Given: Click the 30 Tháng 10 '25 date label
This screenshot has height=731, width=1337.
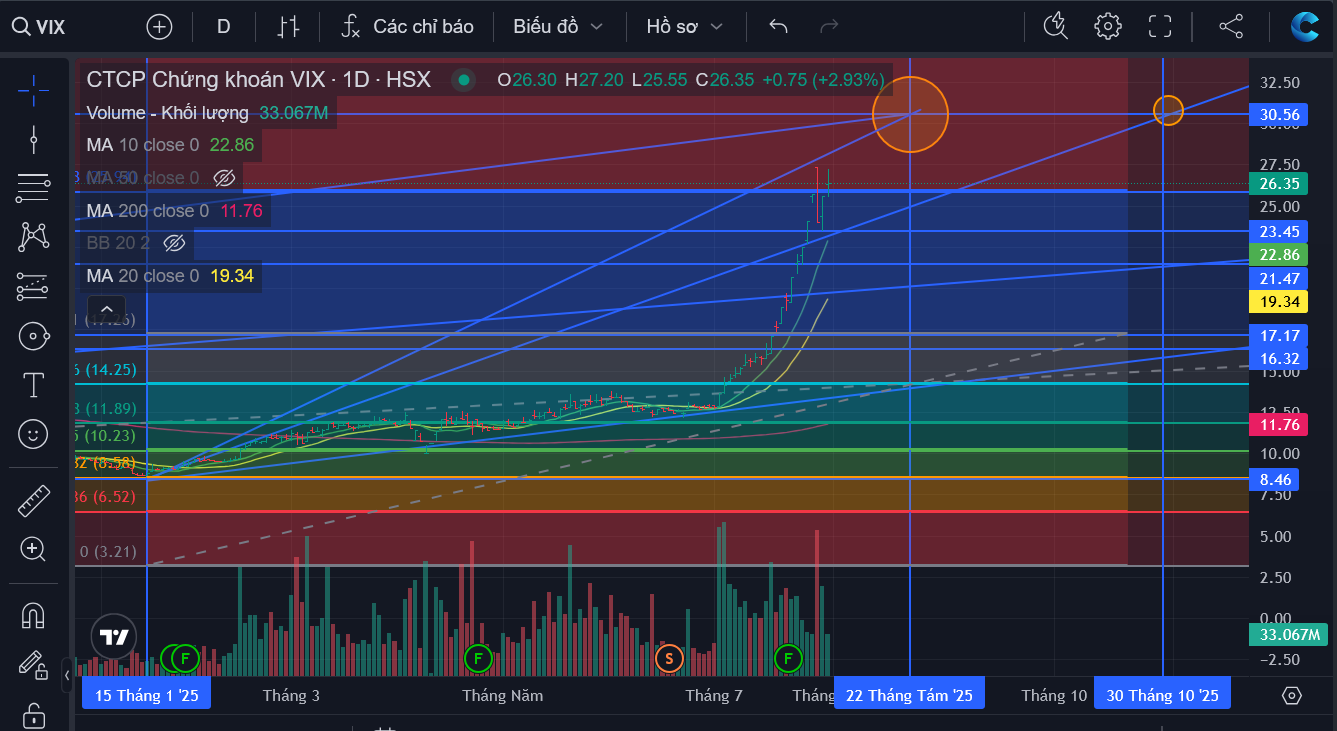Looking at the screenshot, I should pyautogui.click(x=1163, y=695).
